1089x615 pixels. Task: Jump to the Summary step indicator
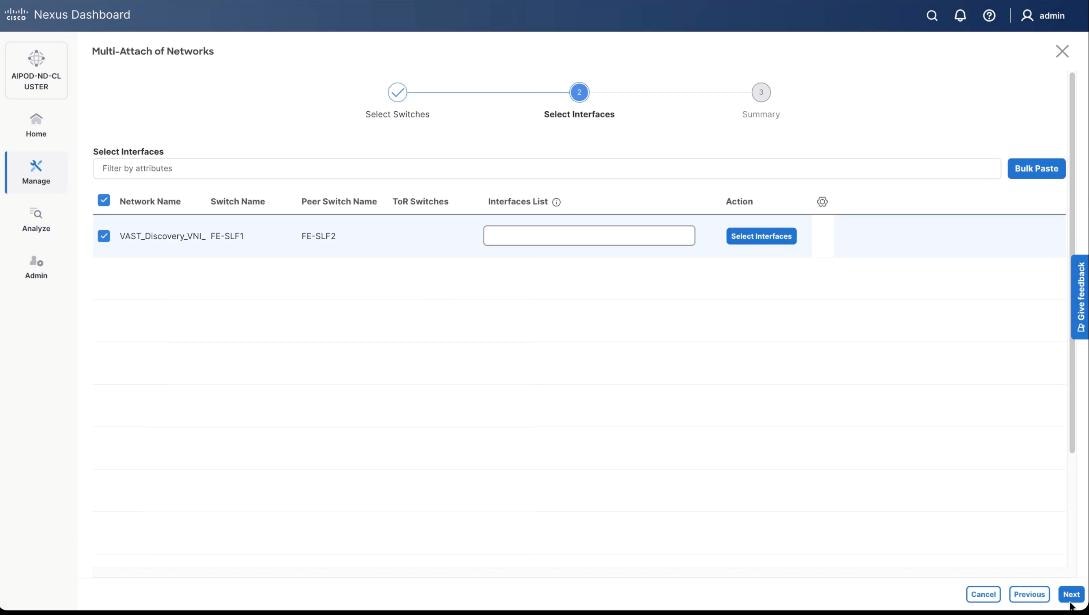[x=761, y=91]
